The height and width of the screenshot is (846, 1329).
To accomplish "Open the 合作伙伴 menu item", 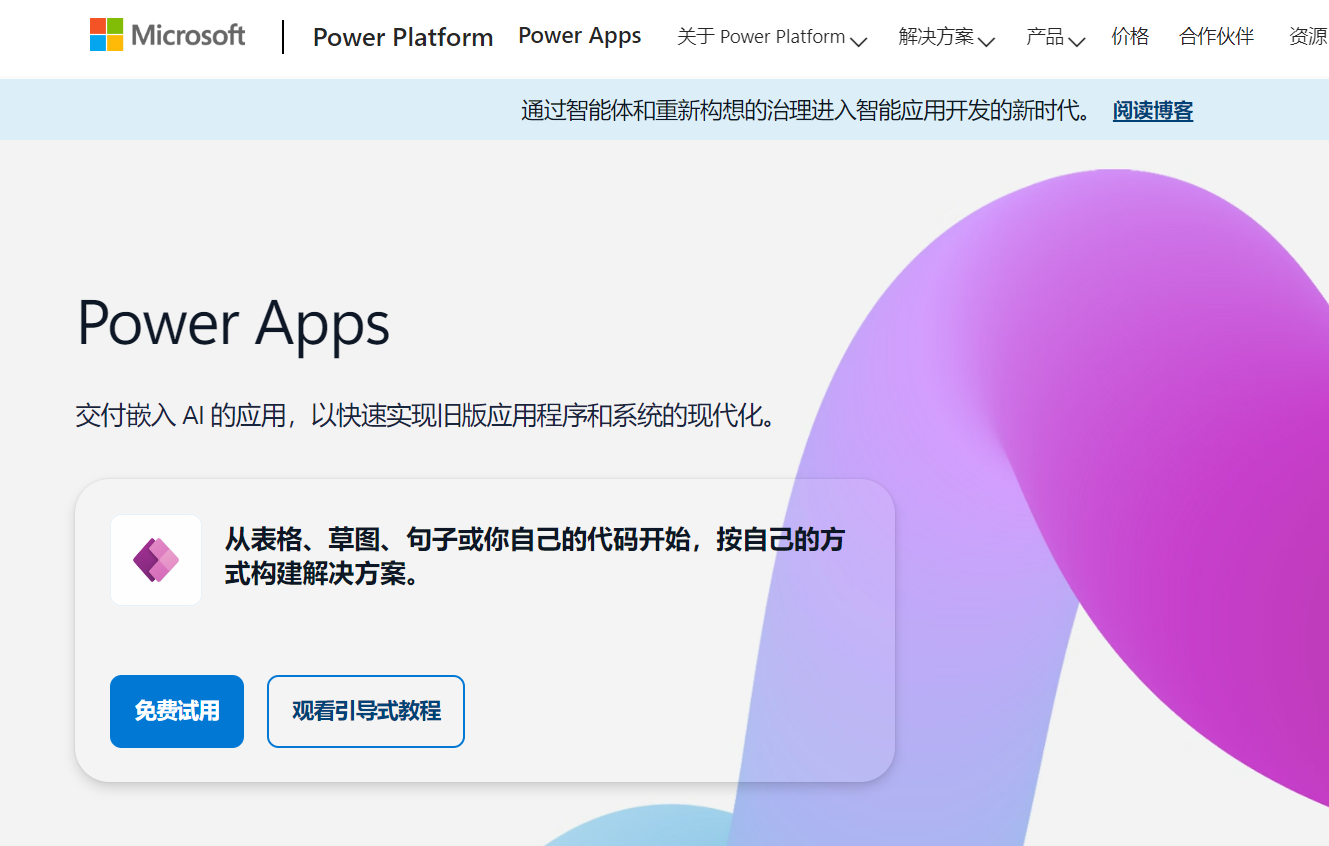I will (x=1216, y=37).
